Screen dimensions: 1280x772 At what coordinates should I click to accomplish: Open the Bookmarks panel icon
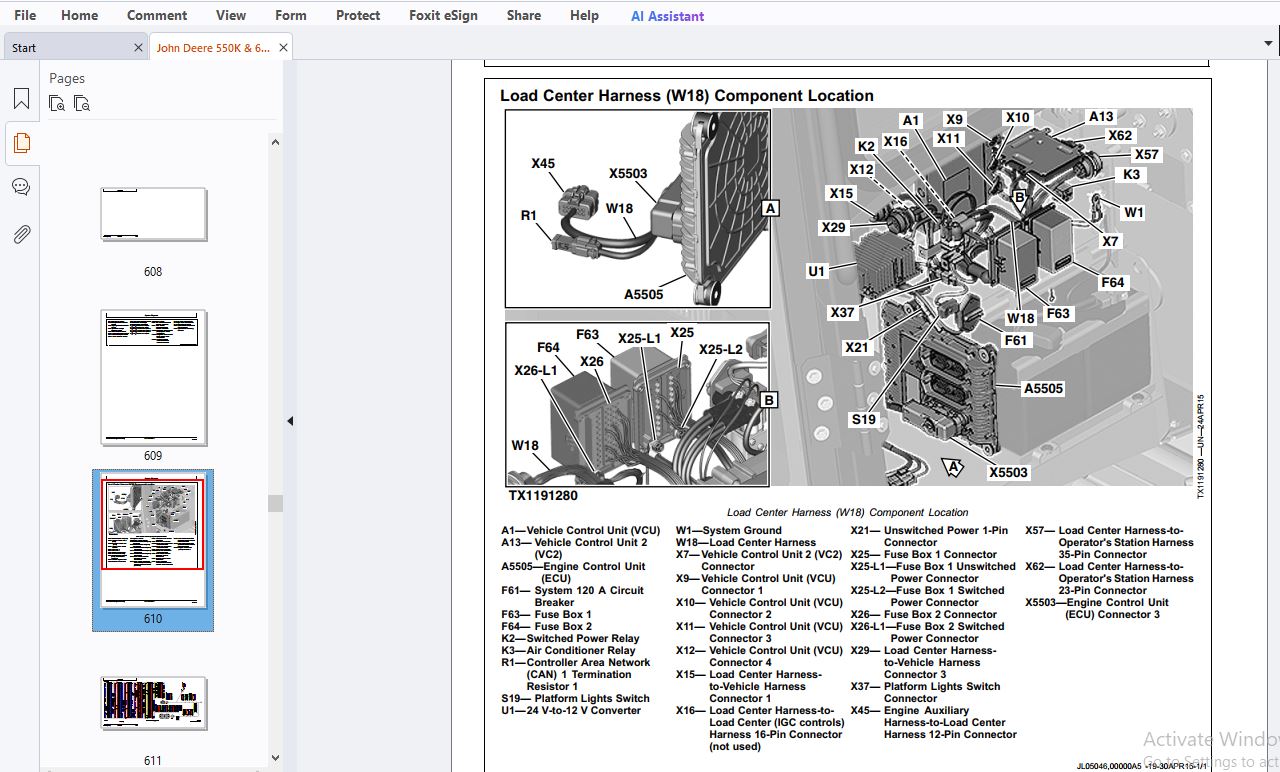tap(21, 99)
